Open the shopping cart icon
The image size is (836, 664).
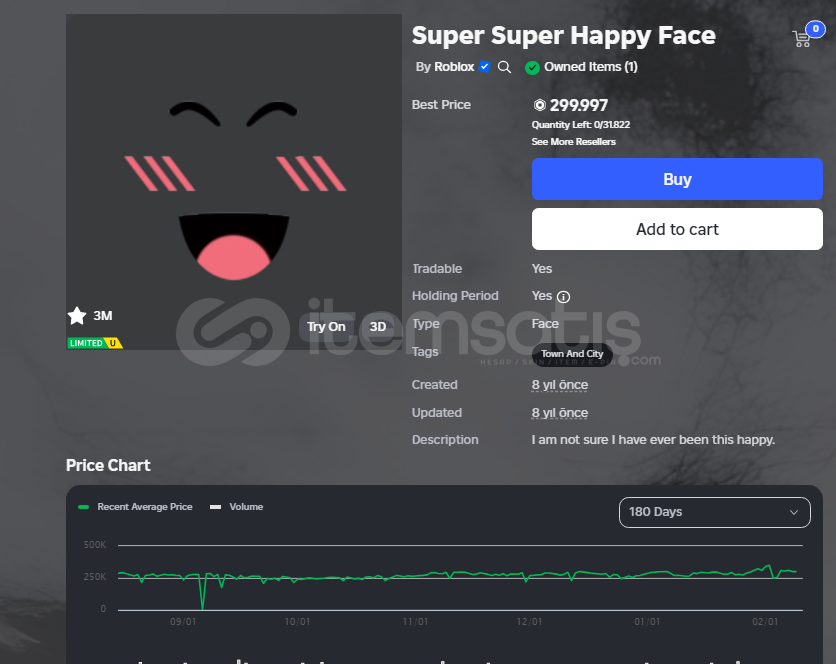pos(802,39)
